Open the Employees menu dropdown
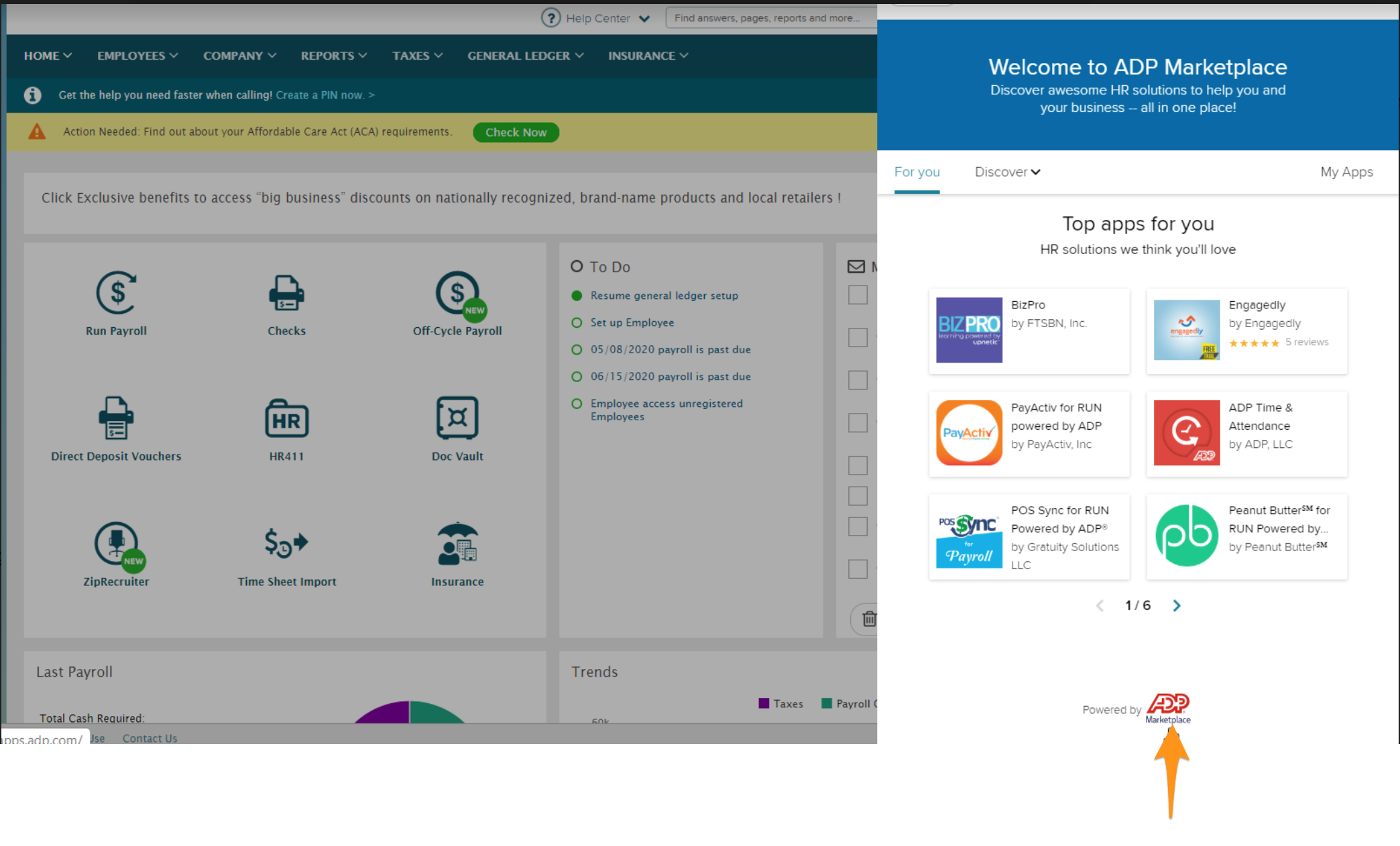 pyautogui.click(x=137, y=56)
